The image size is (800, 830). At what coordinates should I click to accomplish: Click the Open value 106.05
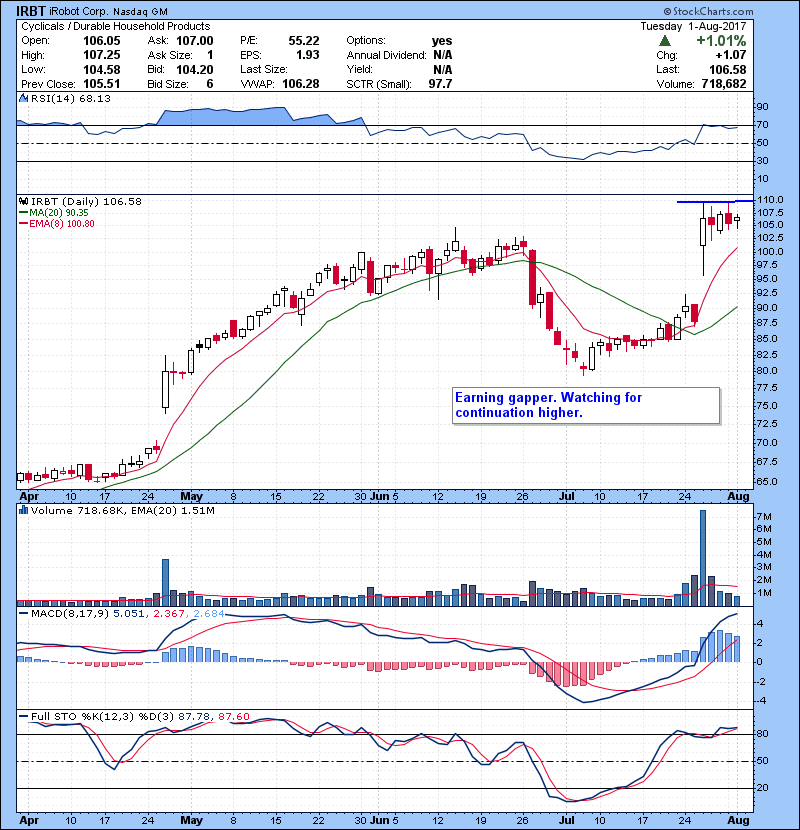(x=102, y=41)
